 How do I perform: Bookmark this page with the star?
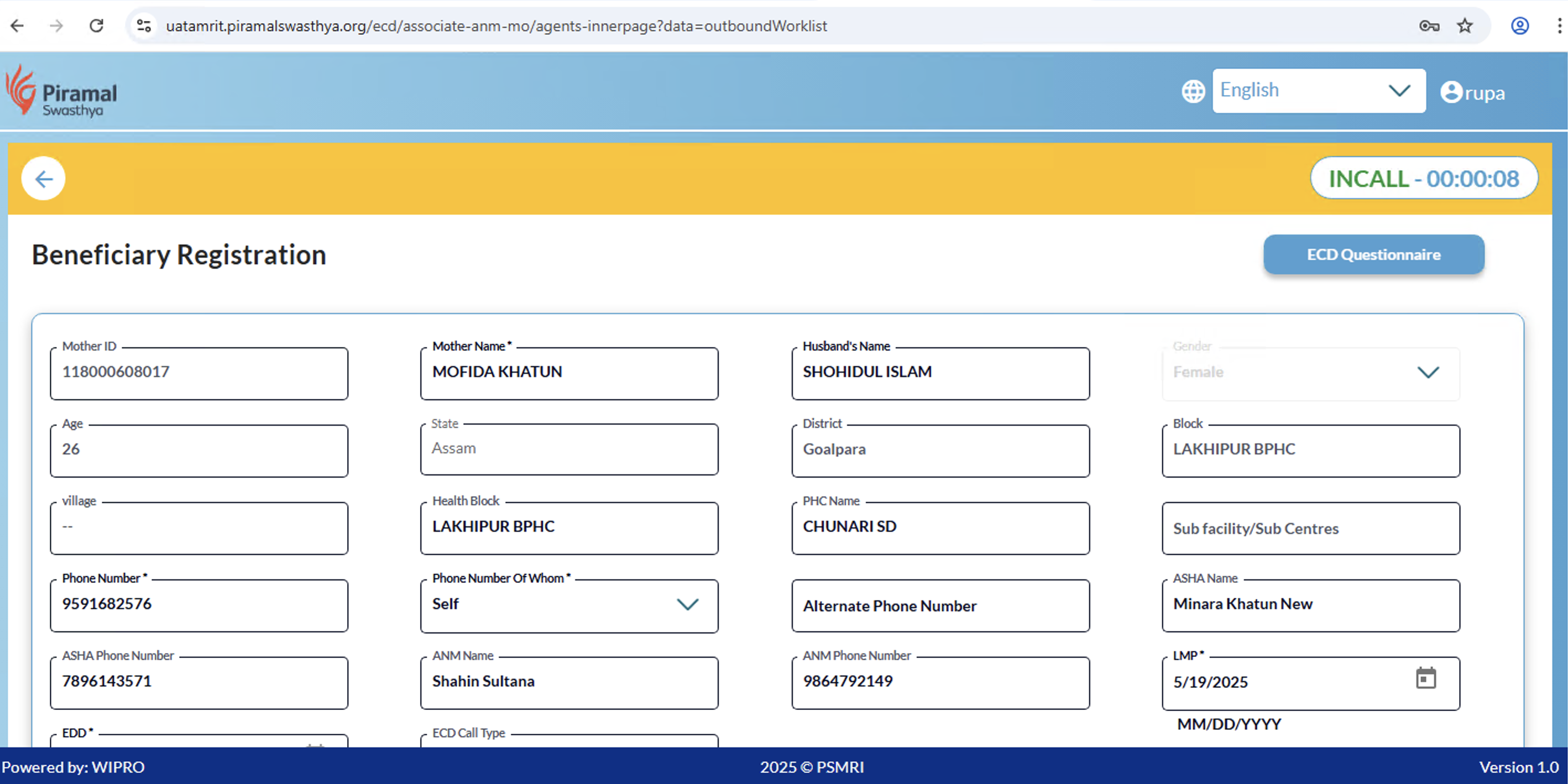tap(1465, 25)
